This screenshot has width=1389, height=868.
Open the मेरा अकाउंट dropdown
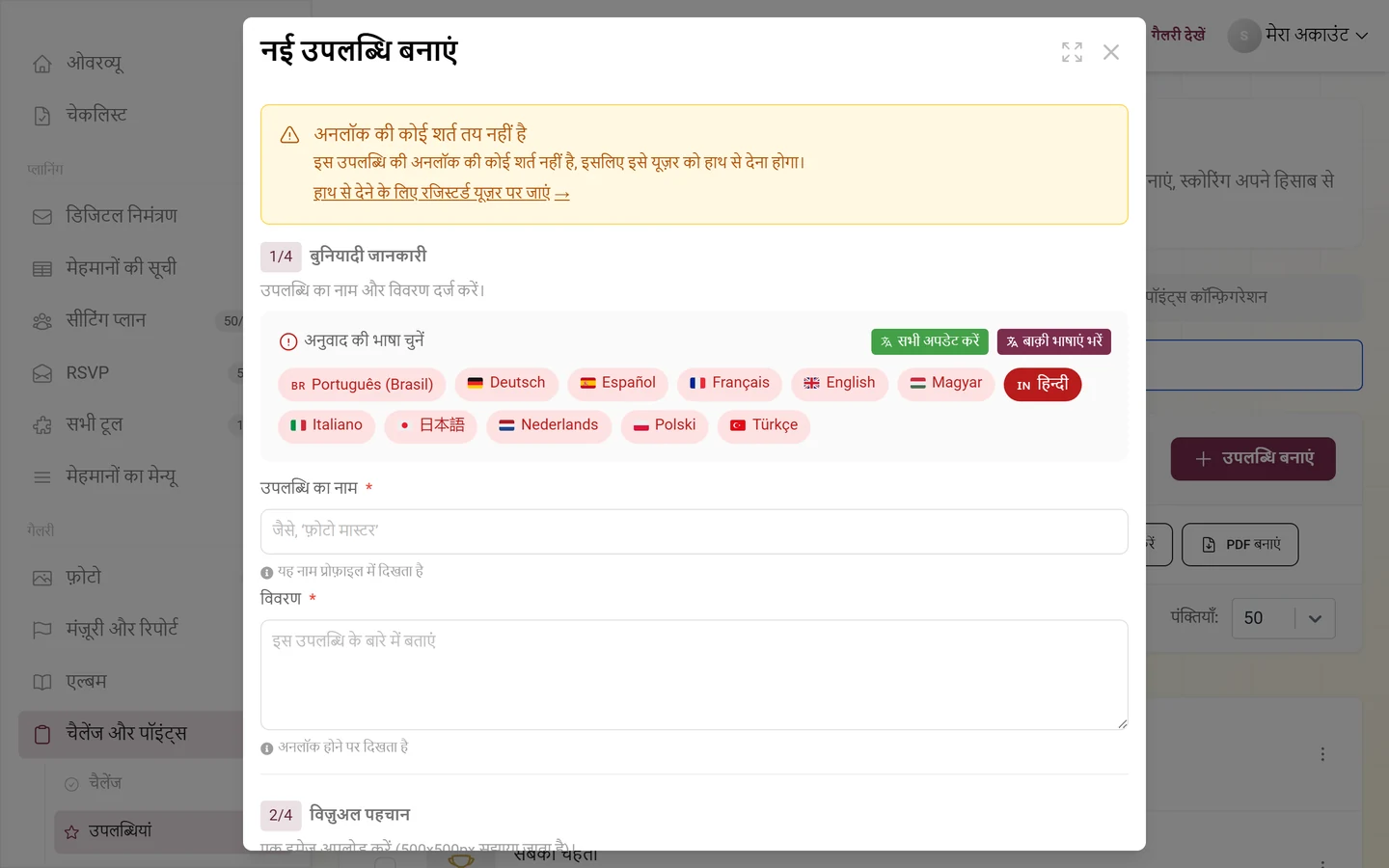(x=1298, y=36)
